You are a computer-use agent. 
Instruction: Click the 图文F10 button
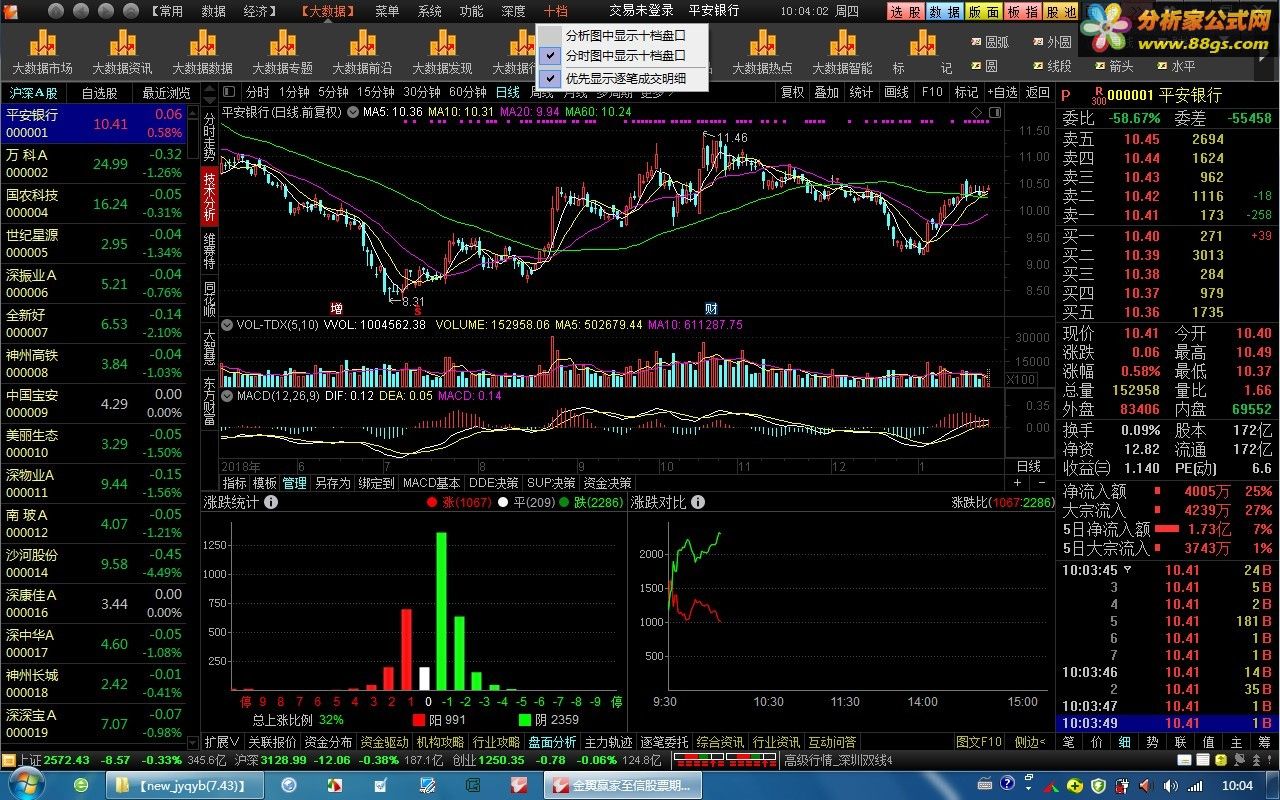click(x=979, y=742)
